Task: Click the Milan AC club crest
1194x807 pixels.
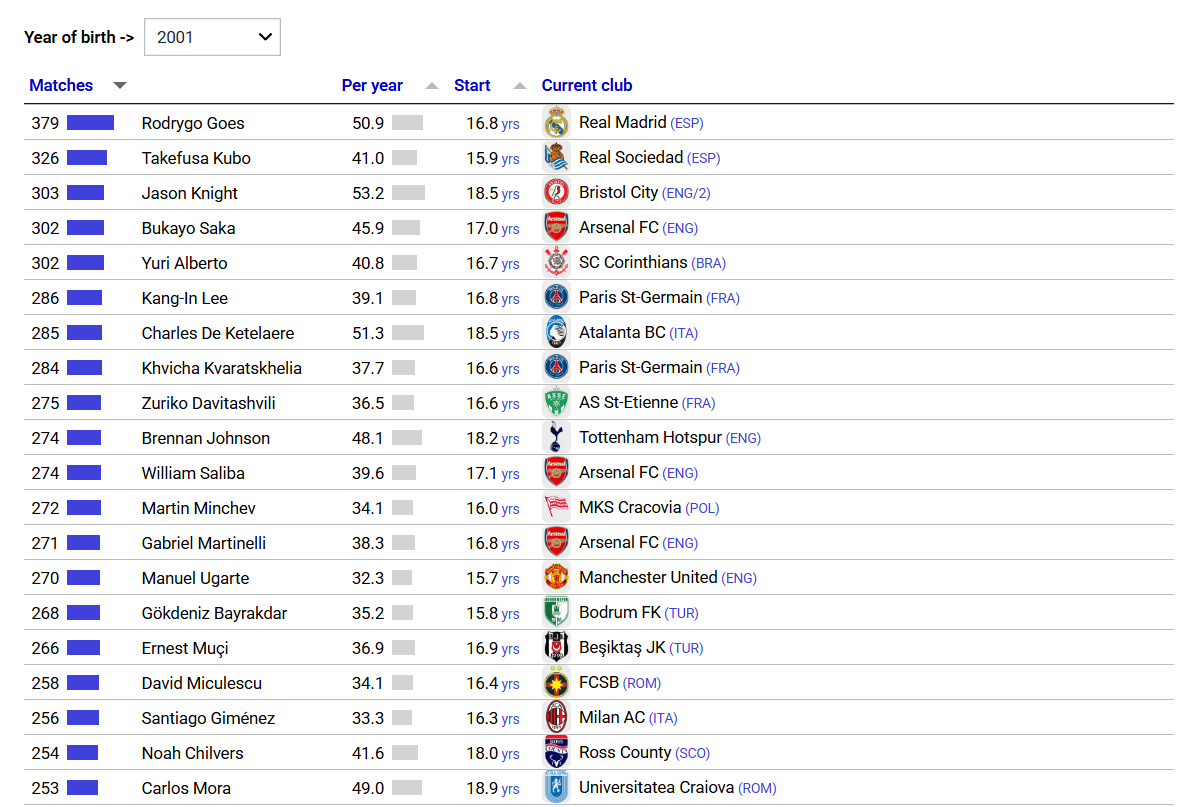Action: click(557, 718)
